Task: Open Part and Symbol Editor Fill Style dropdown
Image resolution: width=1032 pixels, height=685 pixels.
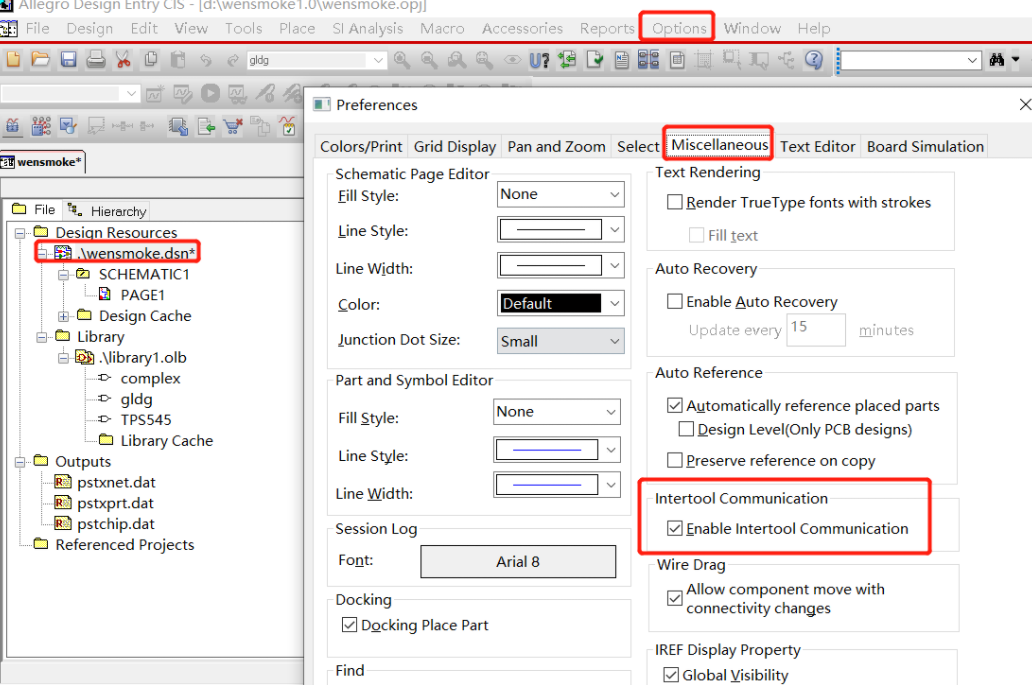Action: coord(557,412)
